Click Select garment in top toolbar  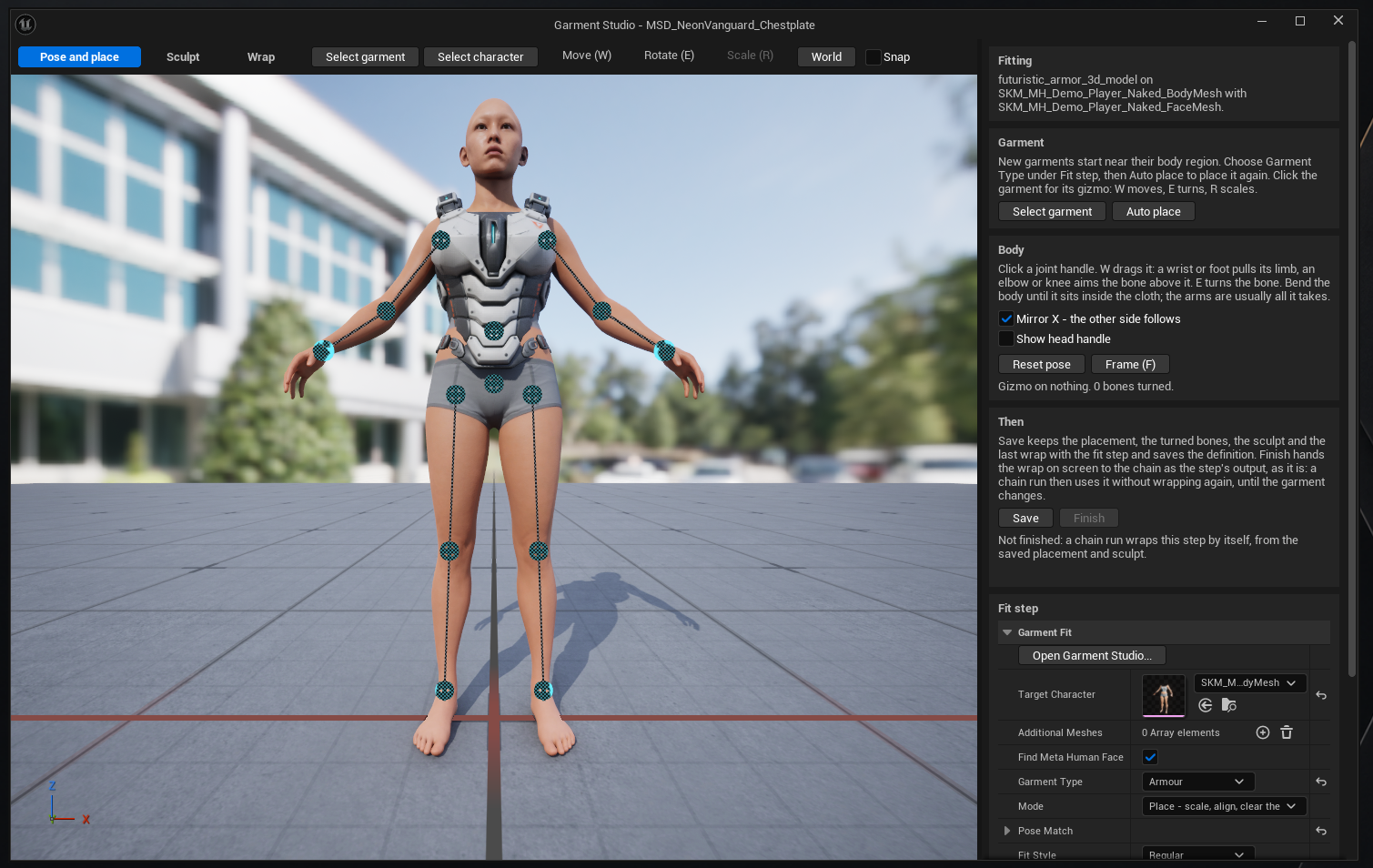click(x=365, y=56)
